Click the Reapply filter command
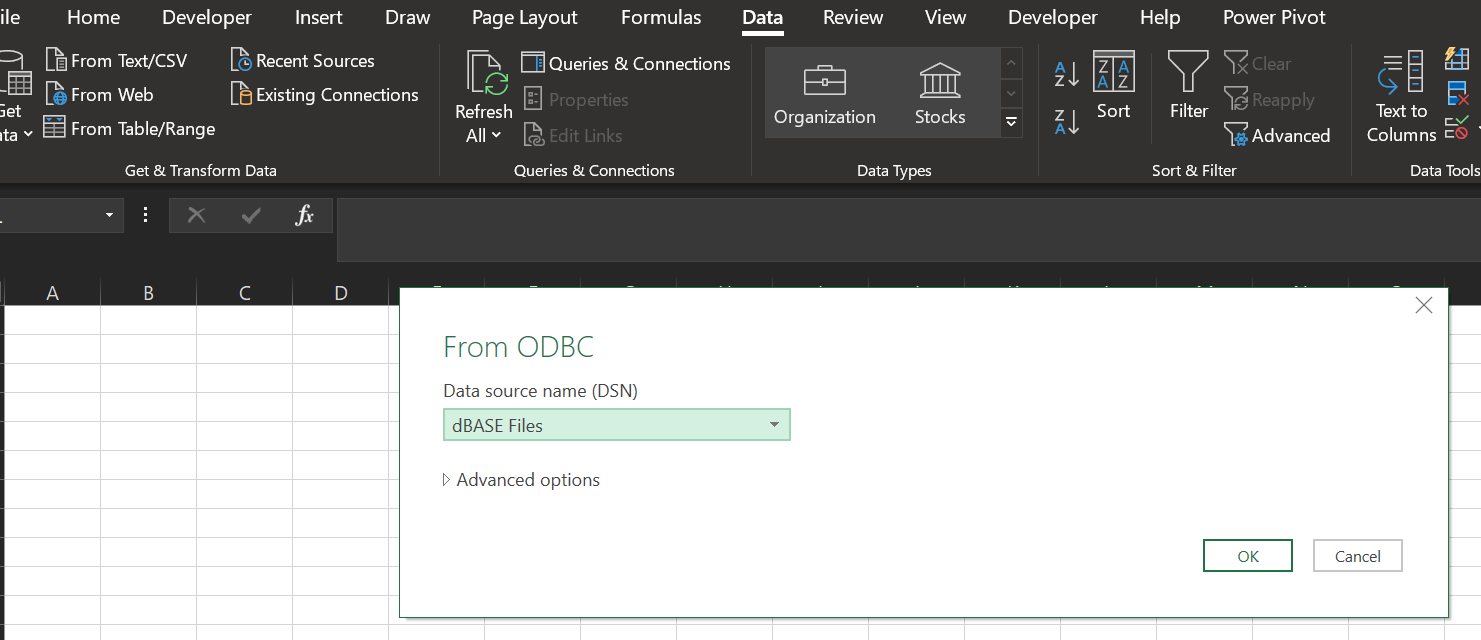 pos(1269,100)
